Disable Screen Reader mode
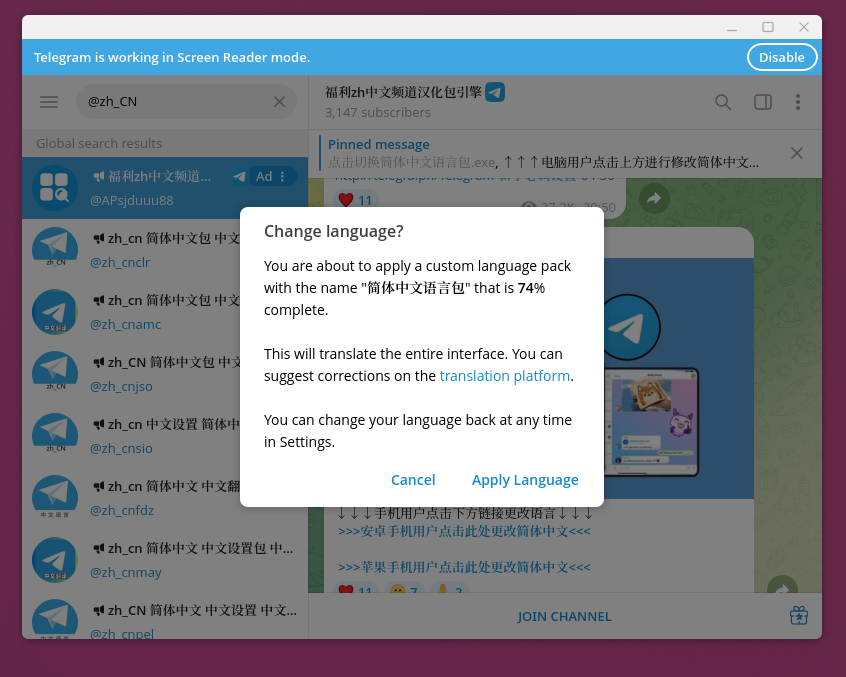 782,57
